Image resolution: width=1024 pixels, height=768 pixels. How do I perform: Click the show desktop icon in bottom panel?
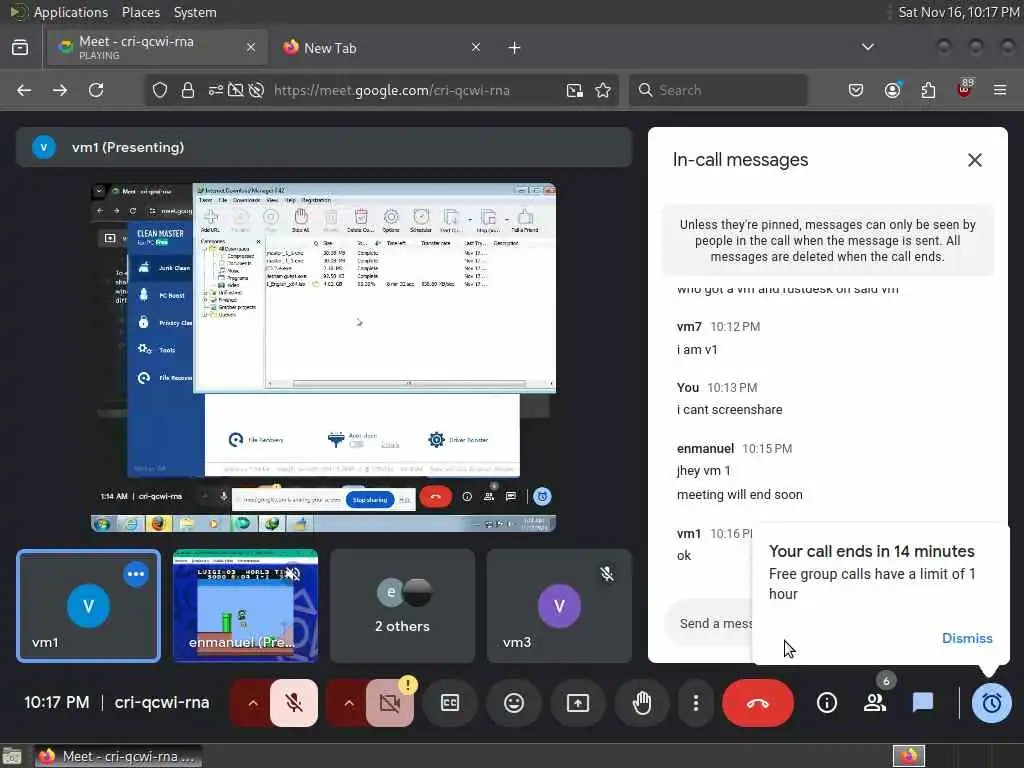tap(12, 756)
